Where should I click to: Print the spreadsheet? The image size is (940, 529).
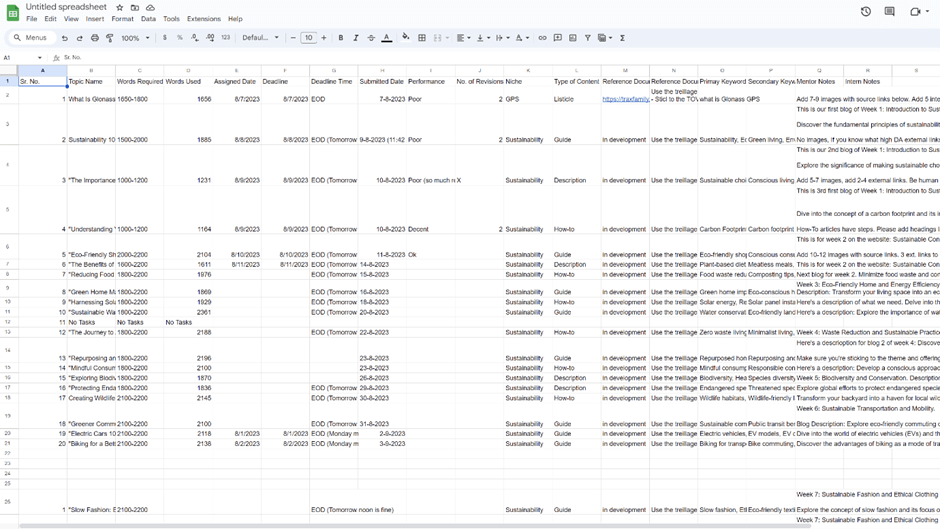pos(95,38)
